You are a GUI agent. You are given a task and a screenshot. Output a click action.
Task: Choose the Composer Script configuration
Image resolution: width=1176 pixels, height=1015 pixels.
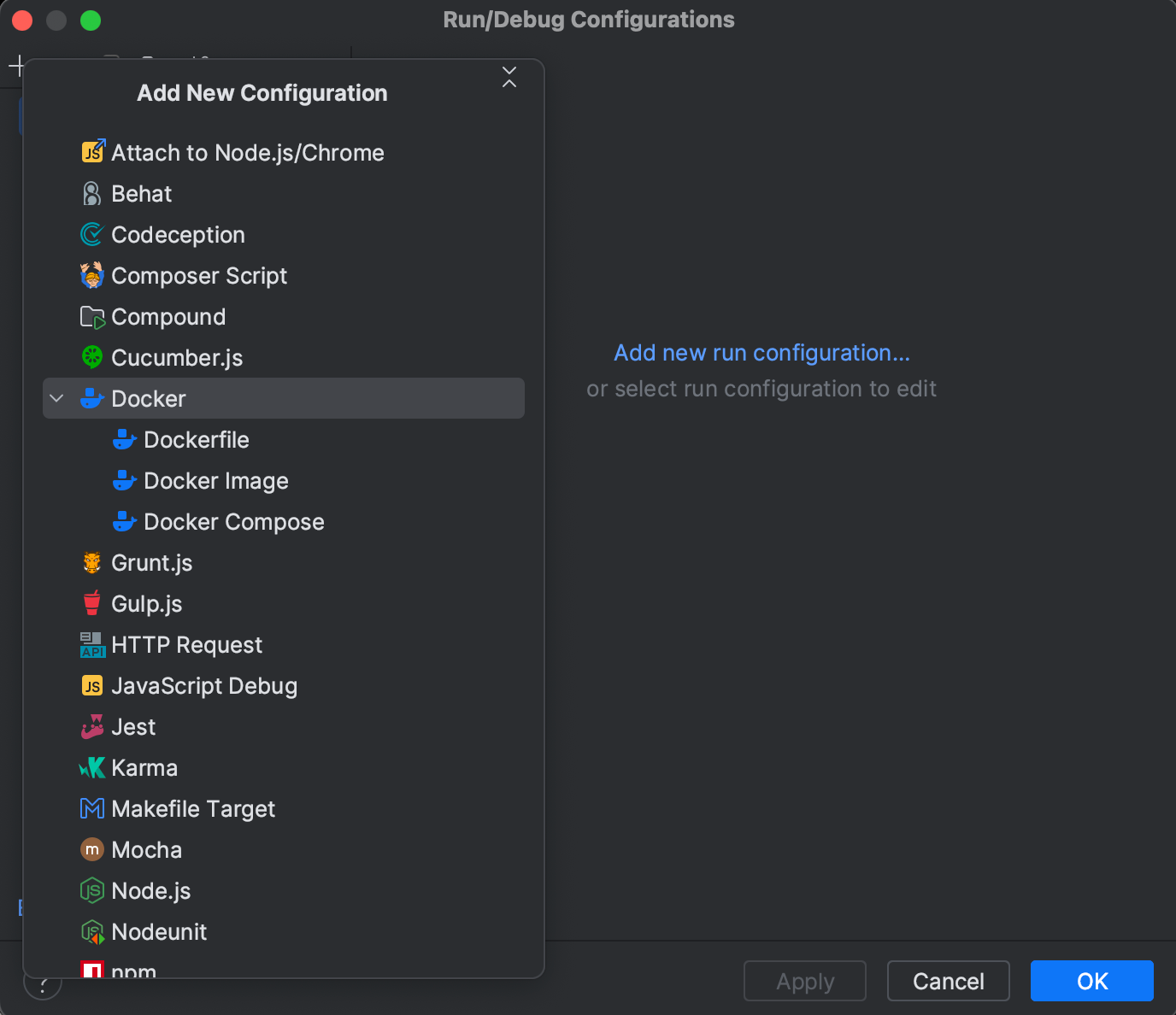[x=198, y=275]
